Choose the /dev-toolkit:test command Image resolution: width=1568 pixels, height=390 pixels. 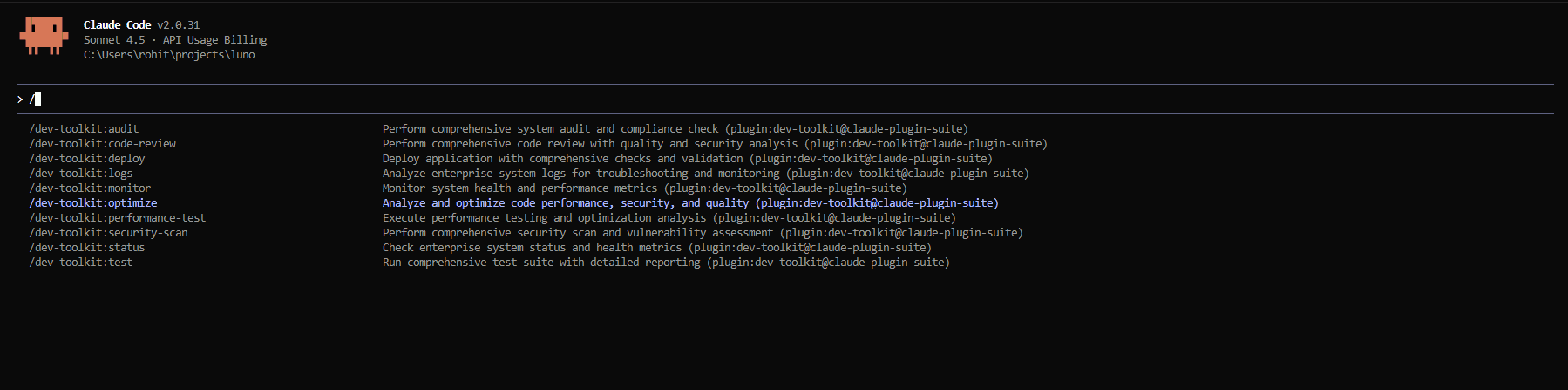click(81, 263)
